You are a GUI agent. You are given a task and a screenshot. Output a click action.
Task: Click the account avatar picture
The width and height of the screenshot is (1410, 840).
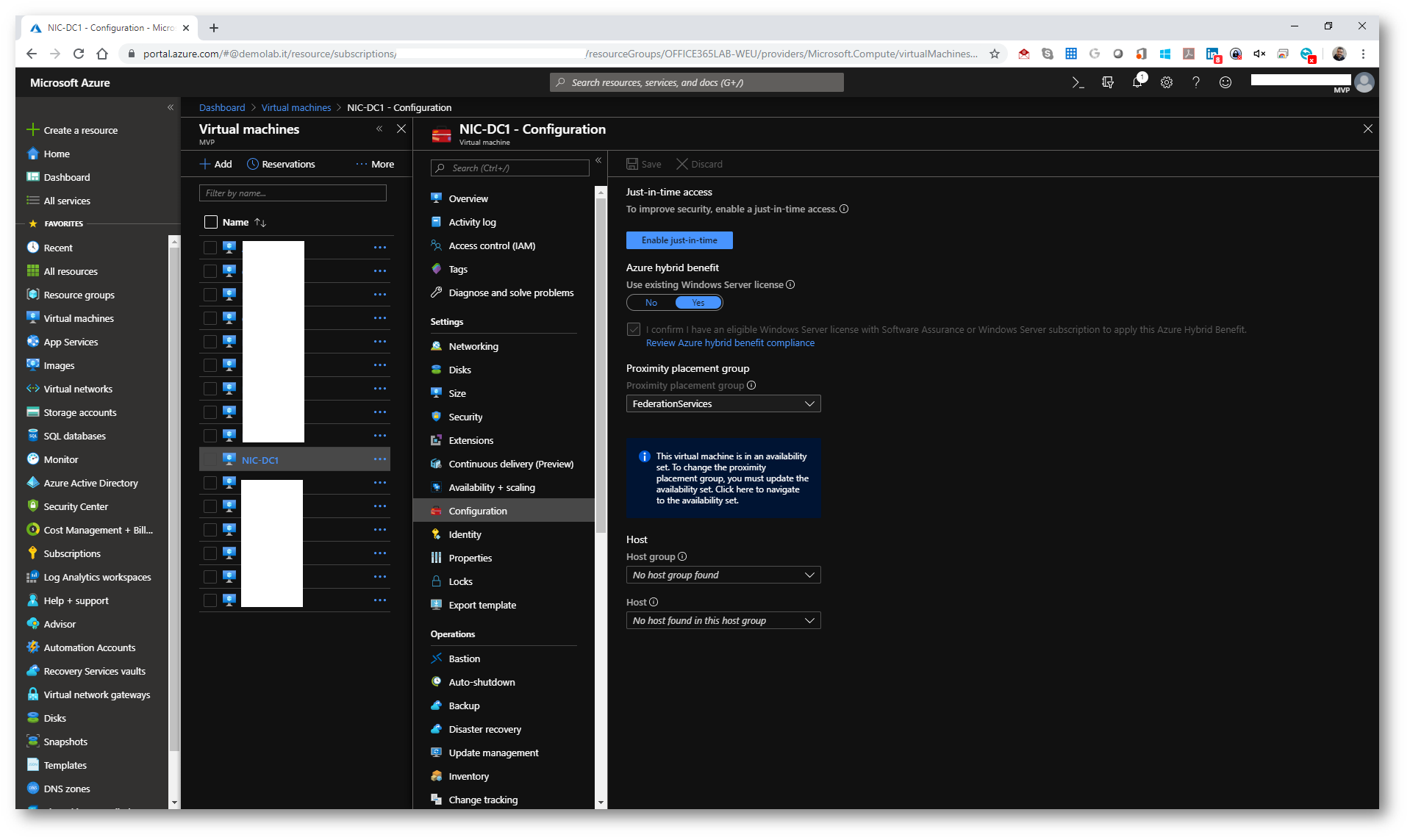(1364, 82)
